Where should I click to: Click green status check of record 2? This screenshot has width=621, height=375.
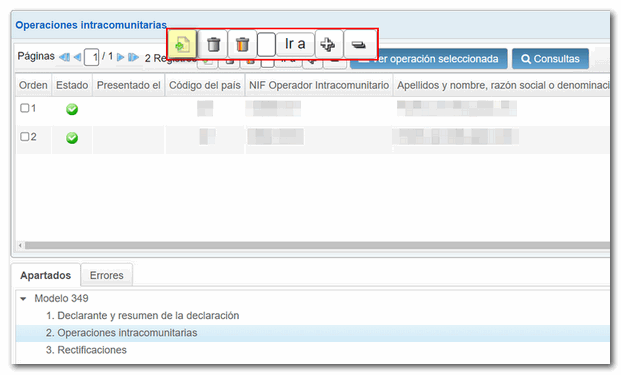point(72,138)
